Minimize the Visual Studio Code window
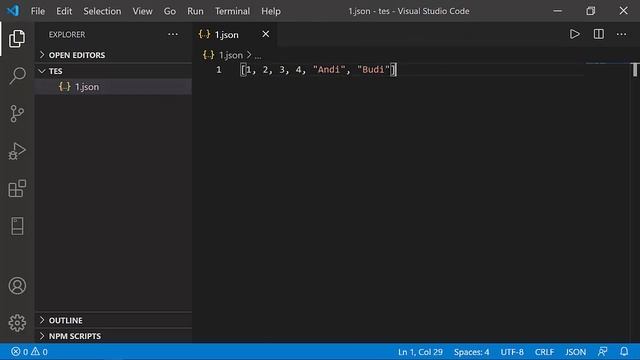The width and height of the screenshot is (640, 360). click(558, 11)
